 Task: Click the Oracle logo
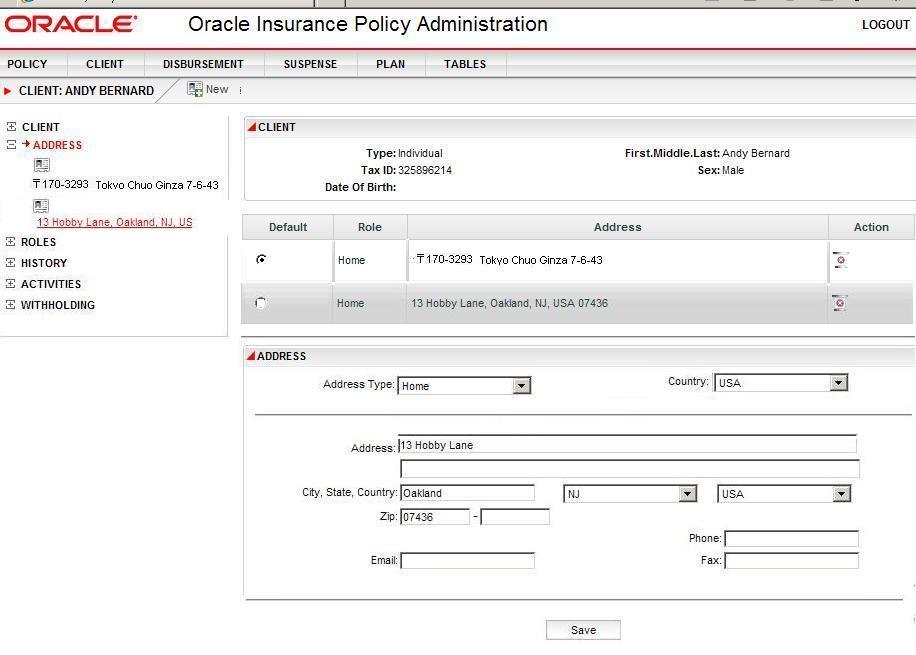click(71, 24)
